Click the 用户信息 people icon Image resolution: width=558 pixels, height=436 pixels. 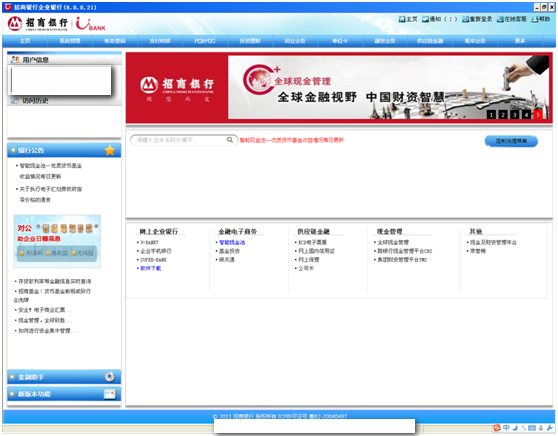[15, 60]
